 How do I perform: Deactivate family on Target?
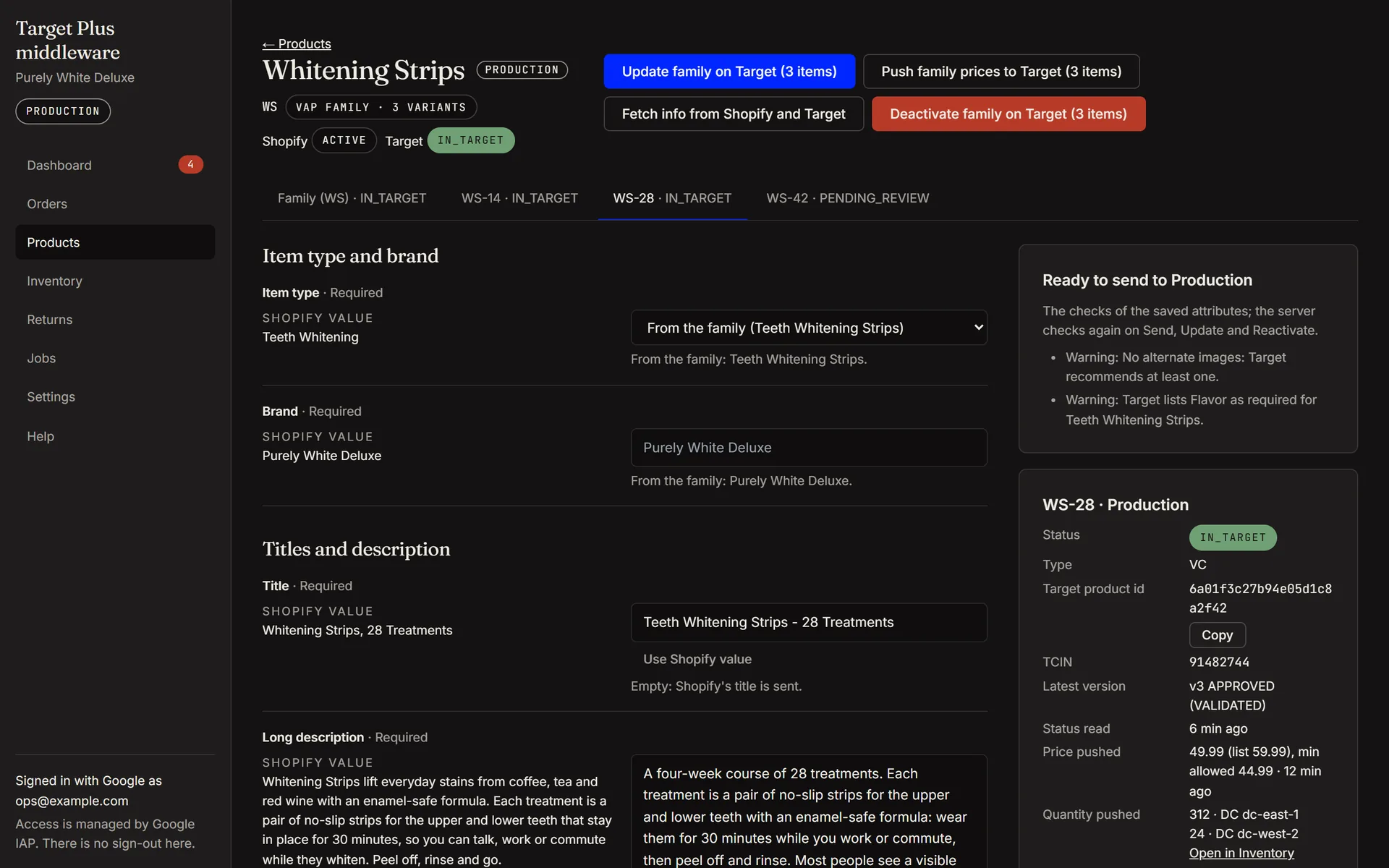click(x=1008, y=114)
